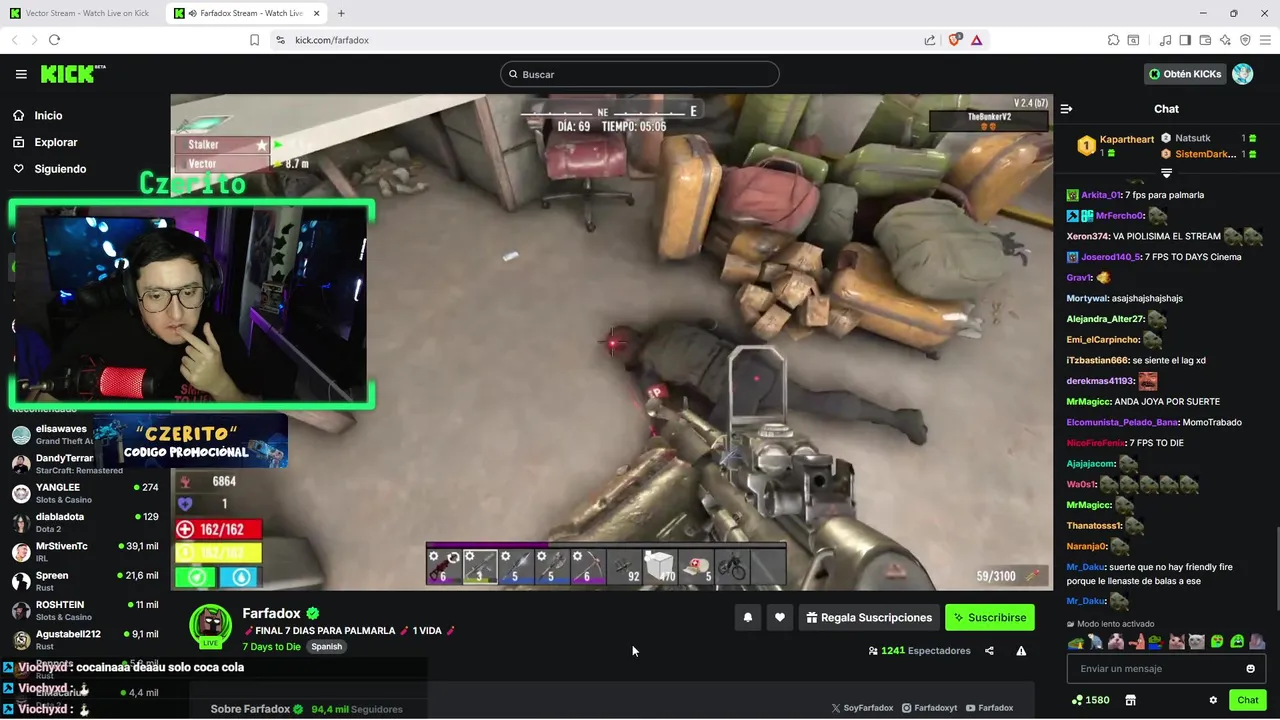Viewport: 1280px width, 720px height.
Task: Open the Brave Wallet icon
Action: (1205, 40)
